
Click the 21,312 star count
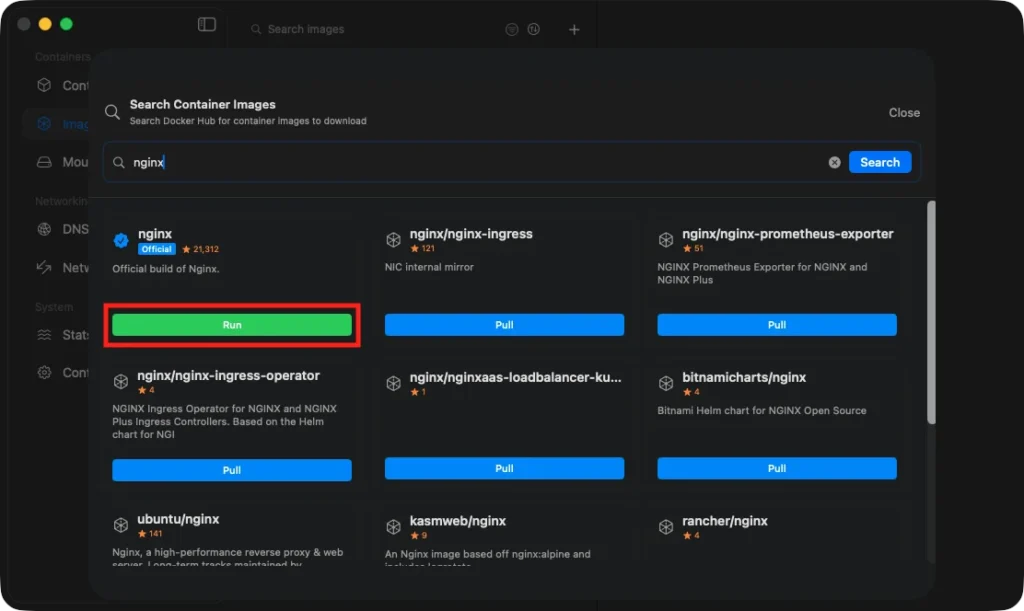pos(201,249)
